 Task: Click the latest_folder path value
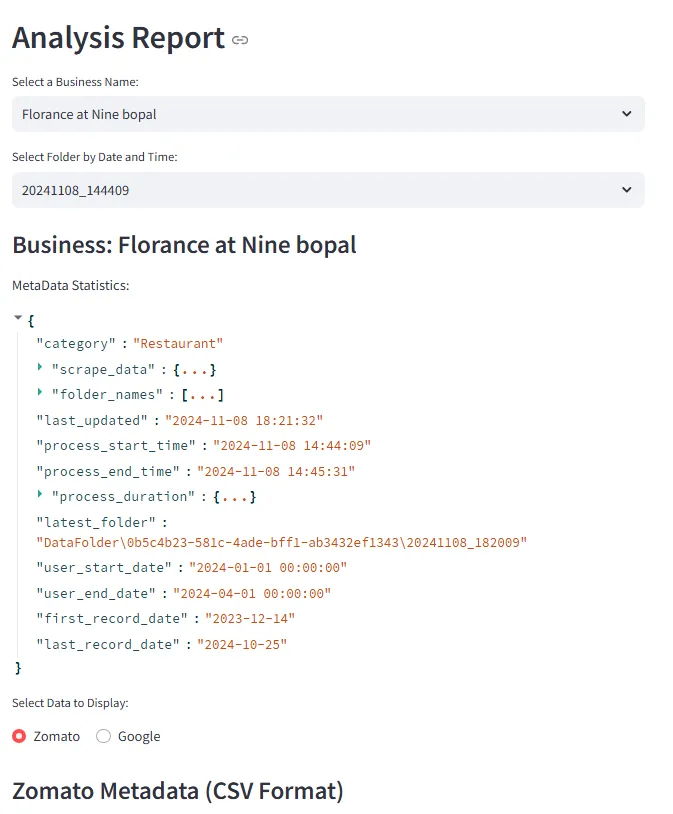[281, 542]
